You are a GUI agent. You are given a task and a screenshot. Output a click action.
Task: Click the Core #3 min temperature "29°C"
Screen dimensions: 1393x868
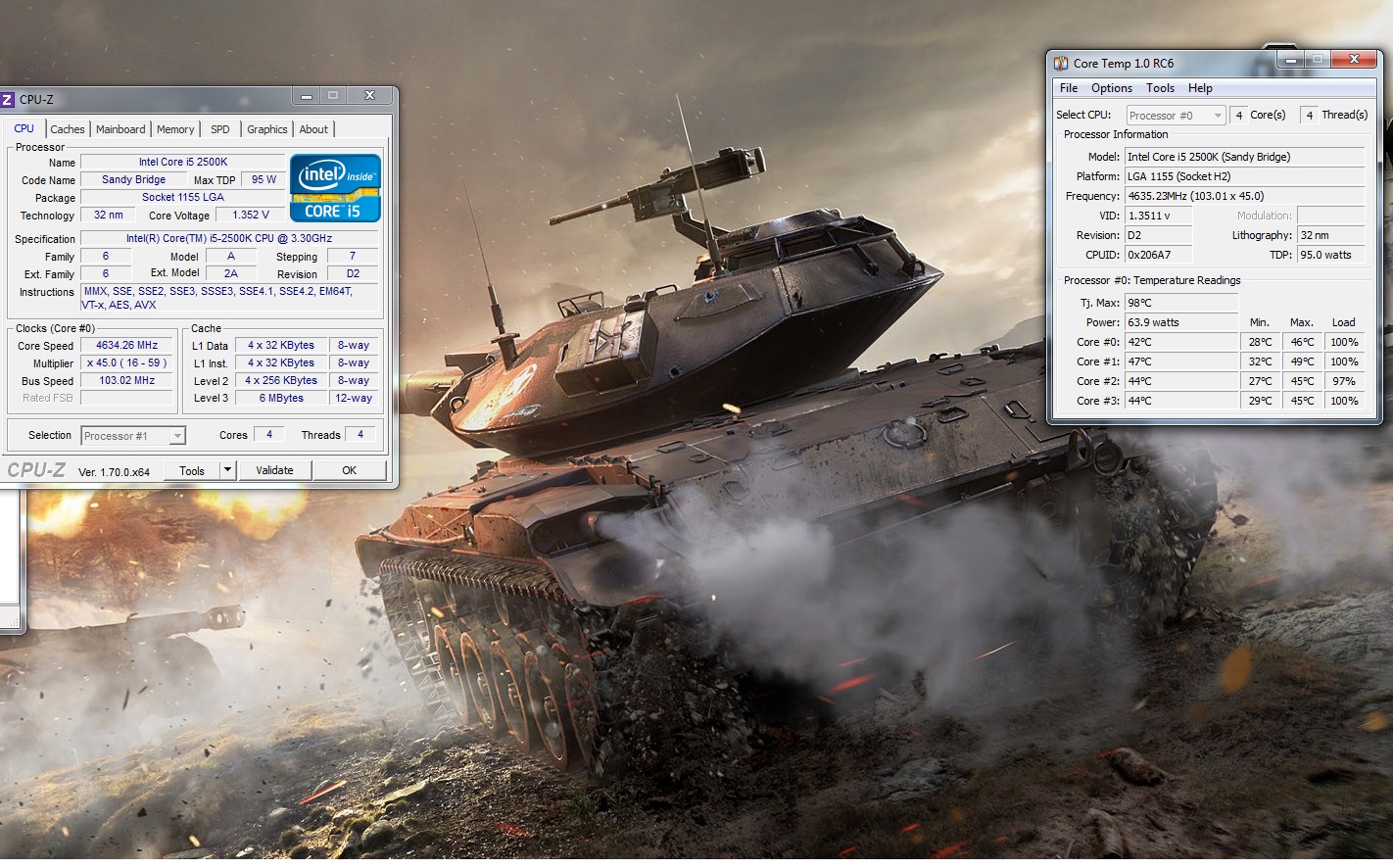(x=1260, y=401)
